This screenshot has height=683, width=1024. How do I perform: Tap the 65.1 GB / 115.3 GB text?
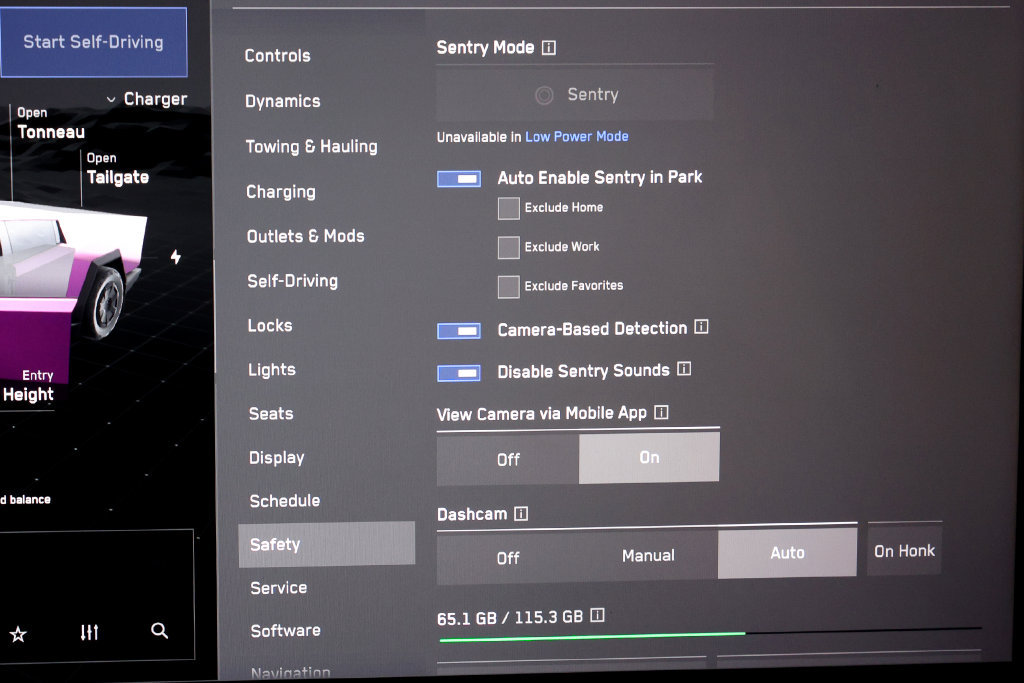pyautogui.click(x=509, y=618)
